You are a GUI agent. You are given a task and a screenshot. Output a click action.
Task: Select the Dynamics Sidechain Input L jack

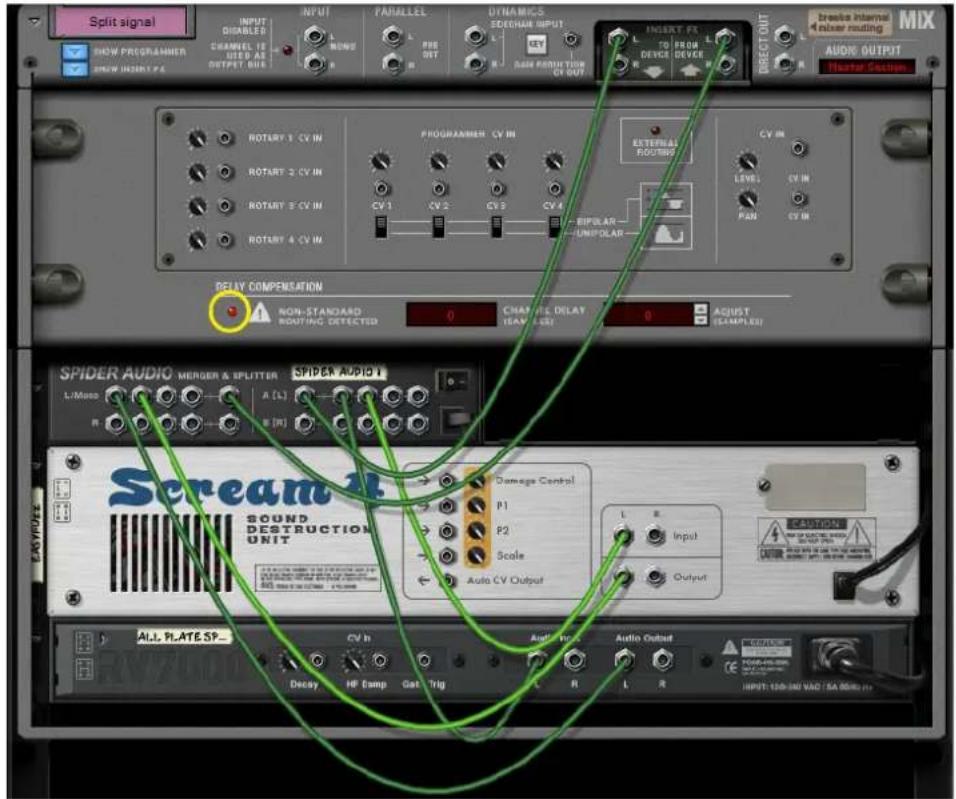475,37
